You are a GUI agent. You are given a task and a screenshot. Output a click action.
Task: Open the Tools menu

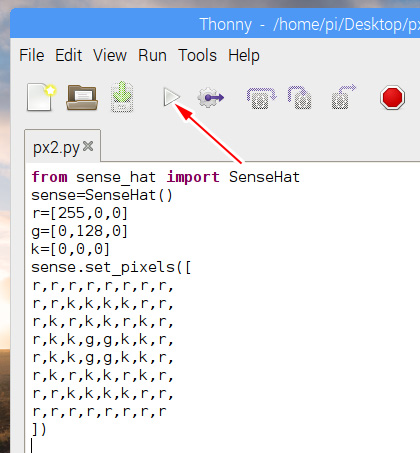click(197, 55)
